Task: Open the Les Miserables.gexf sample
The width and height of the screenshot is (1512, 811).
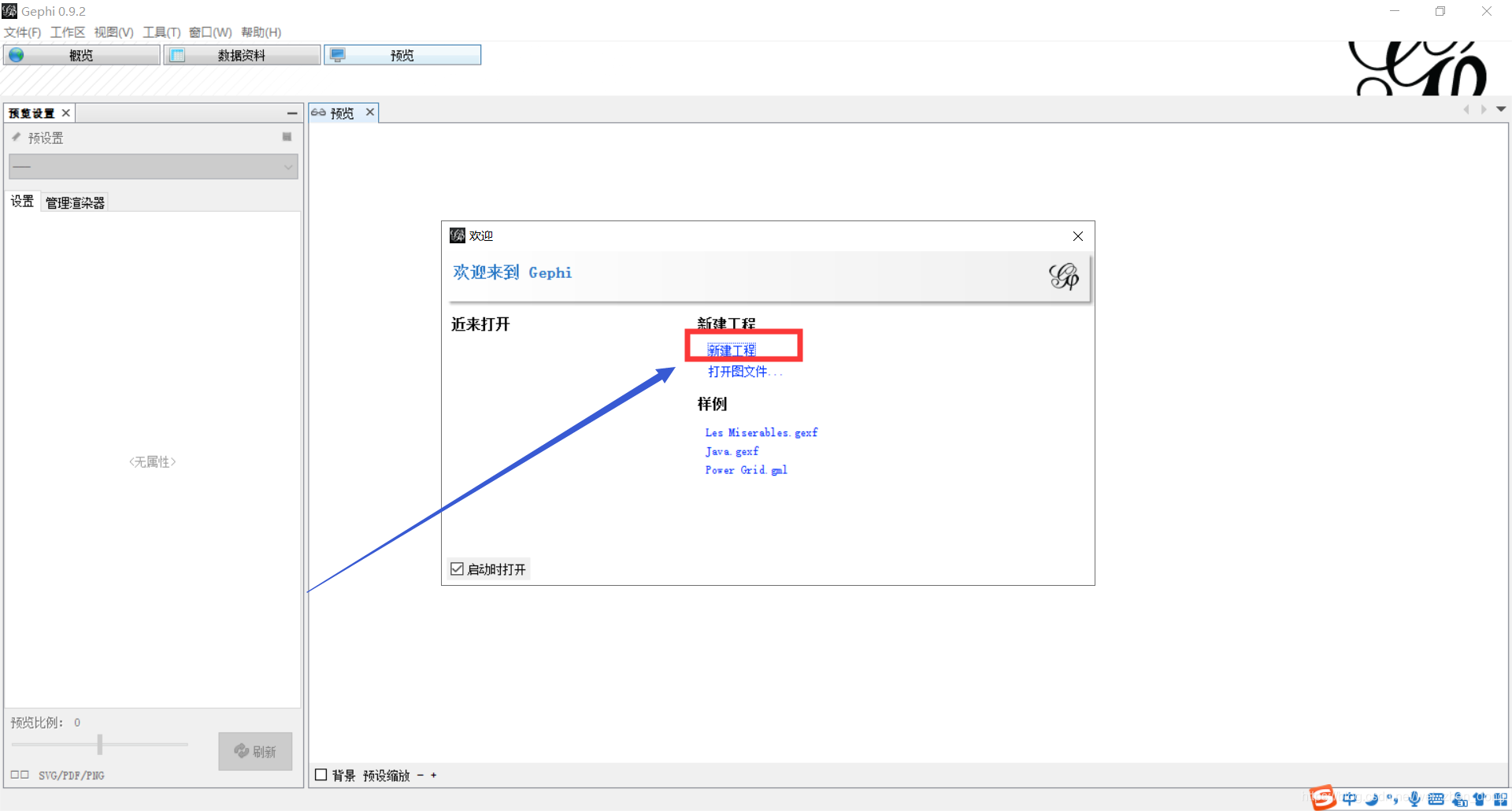Action: pyautogui.click(x=762, y=432)
